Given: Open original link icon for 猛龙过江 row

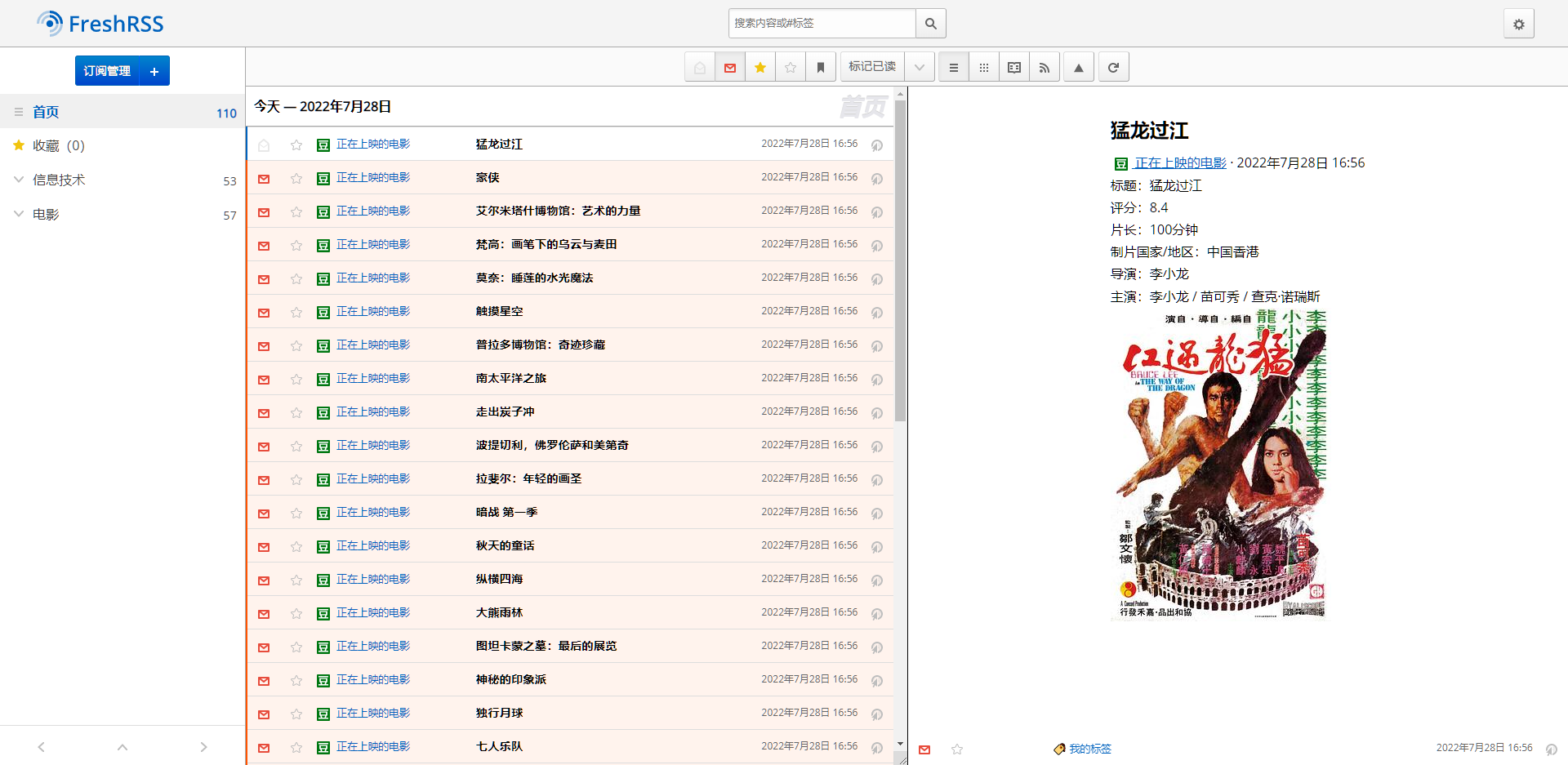Looking at the screenshot, I should (877, 145).
